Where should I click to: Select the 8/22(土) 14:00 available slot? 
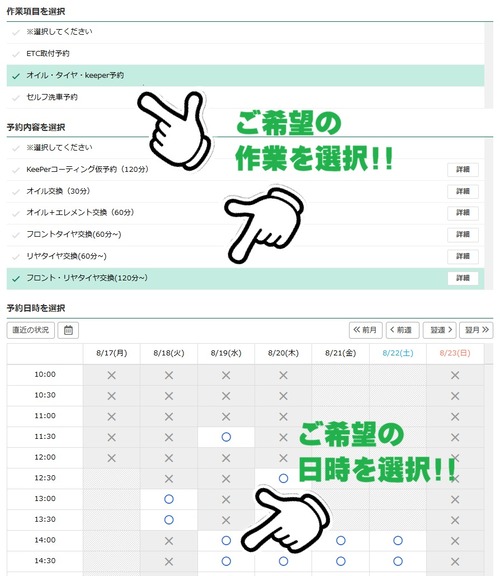pyautogui.click(x=398, y=540)
